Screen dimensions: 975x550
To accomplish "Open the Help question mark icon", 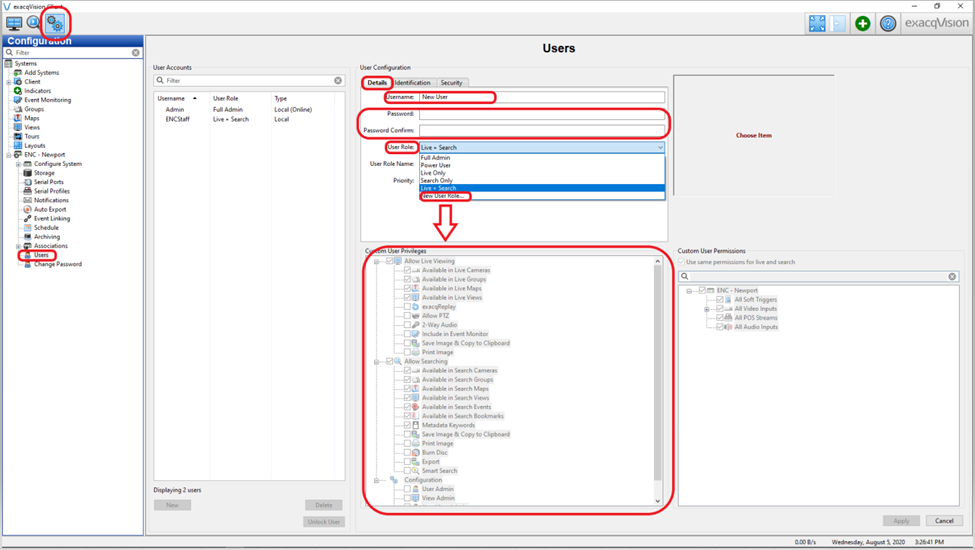I will click(x=887, y=23).
